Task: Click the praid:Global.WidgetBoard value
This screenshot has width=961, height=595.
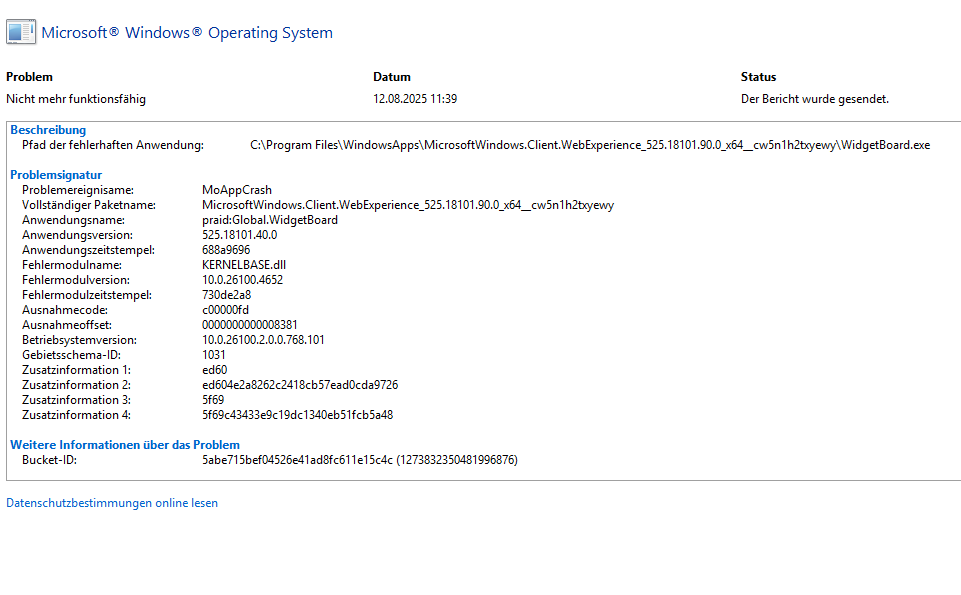Action: pyautogui.click(x=270, y=220)
